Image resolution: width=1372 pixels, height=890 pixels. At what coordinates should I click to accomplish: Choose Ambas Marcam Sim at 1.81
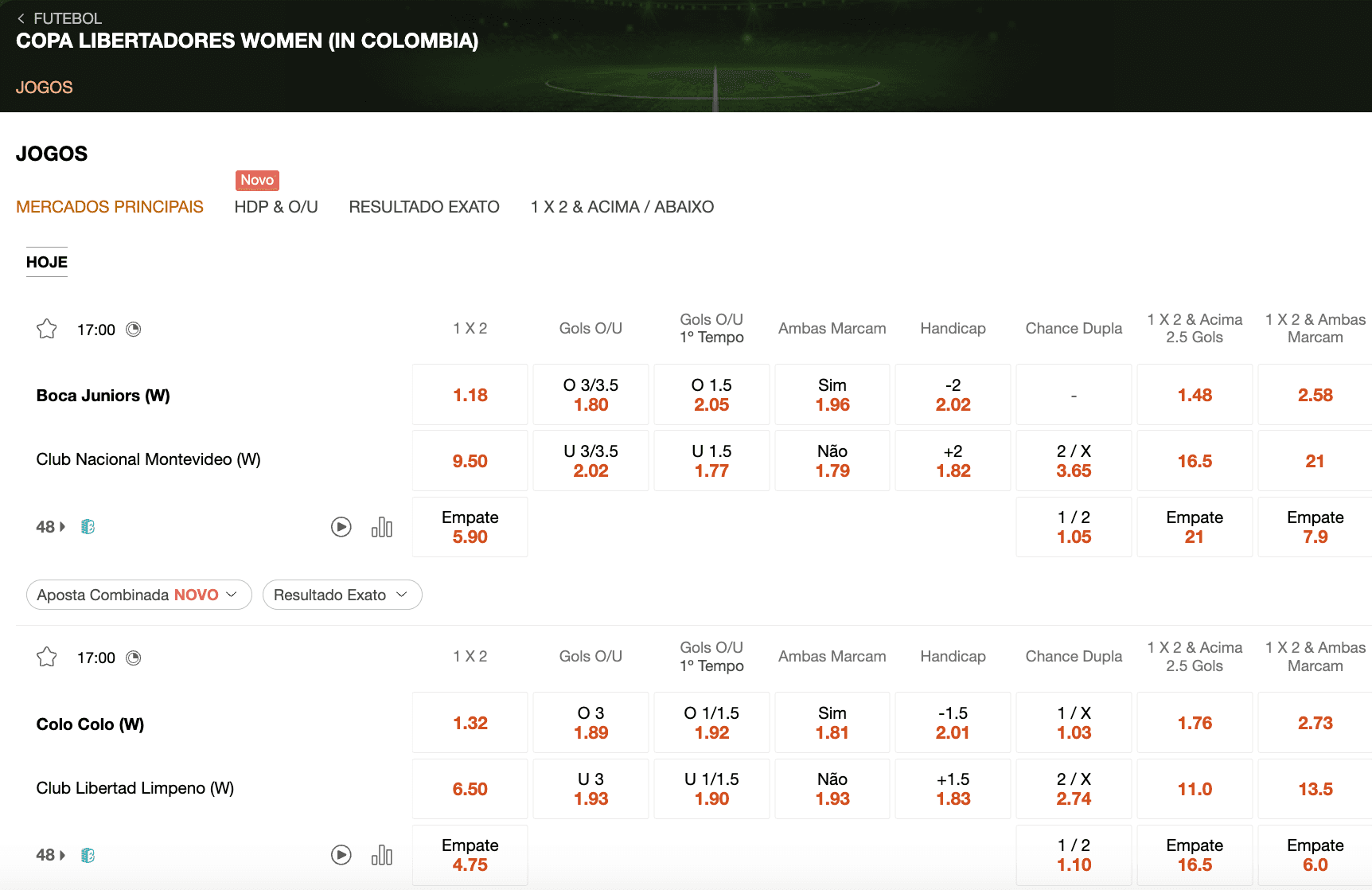point(832,723)
